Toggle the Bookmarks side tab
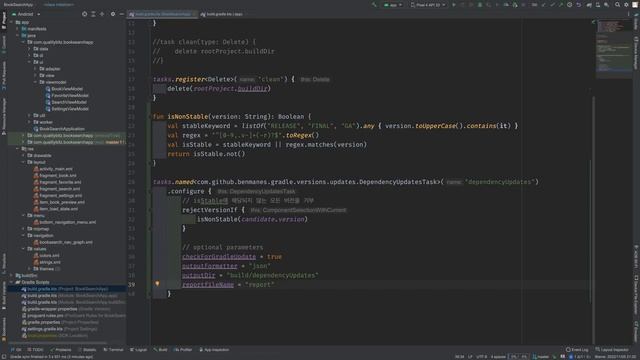Viewport: 640px width, 360px height. [4, 329]
